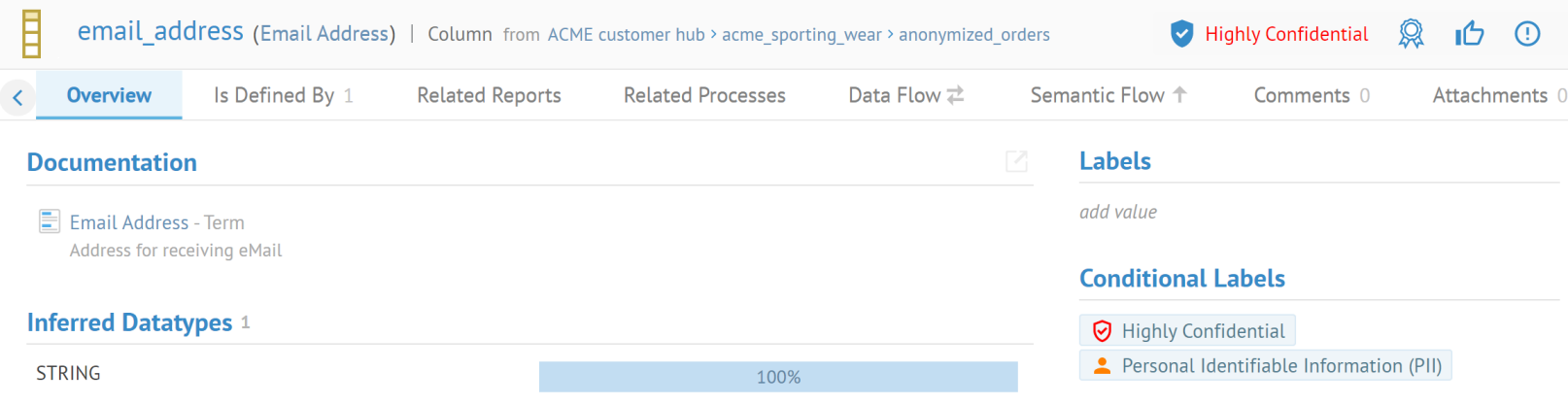Open the Email Address term link
1568x405 pixels.
pyautogui.click(x=129, y=222)
